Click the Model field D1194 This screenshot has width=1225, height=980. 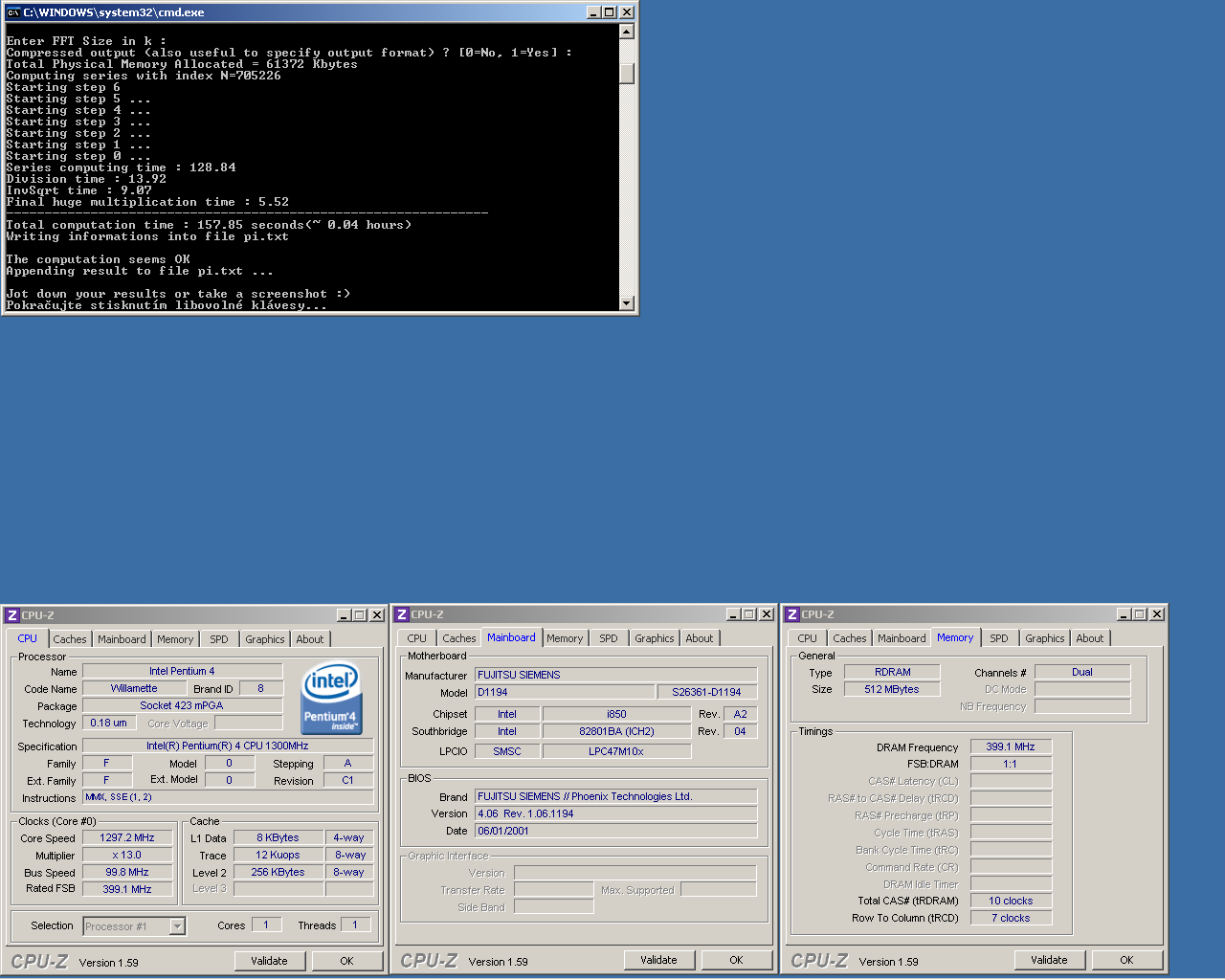(x=565, y=692)
